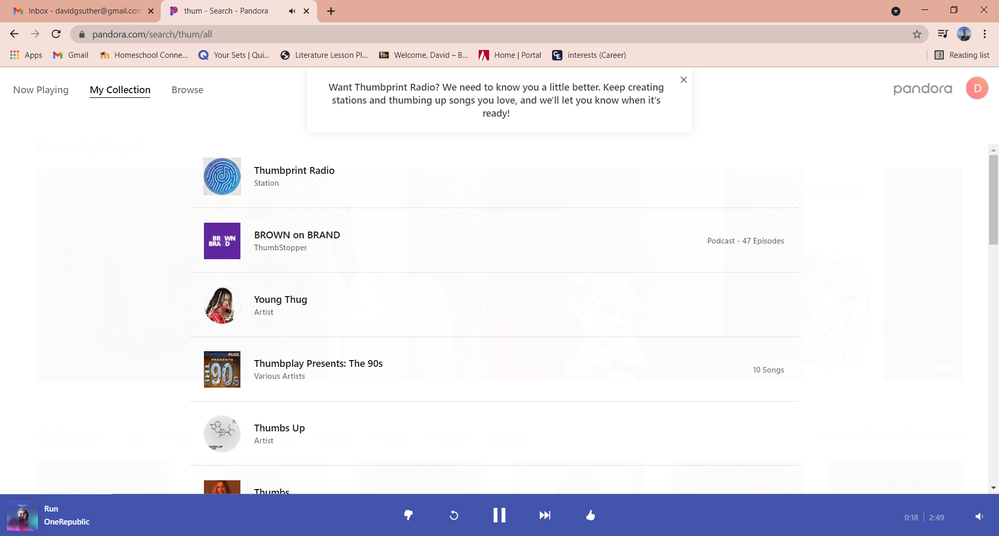This screenshot has width=999, height=536.
Task: Click the page vertical scrollbar thumb
Action: tap(993, 199)
